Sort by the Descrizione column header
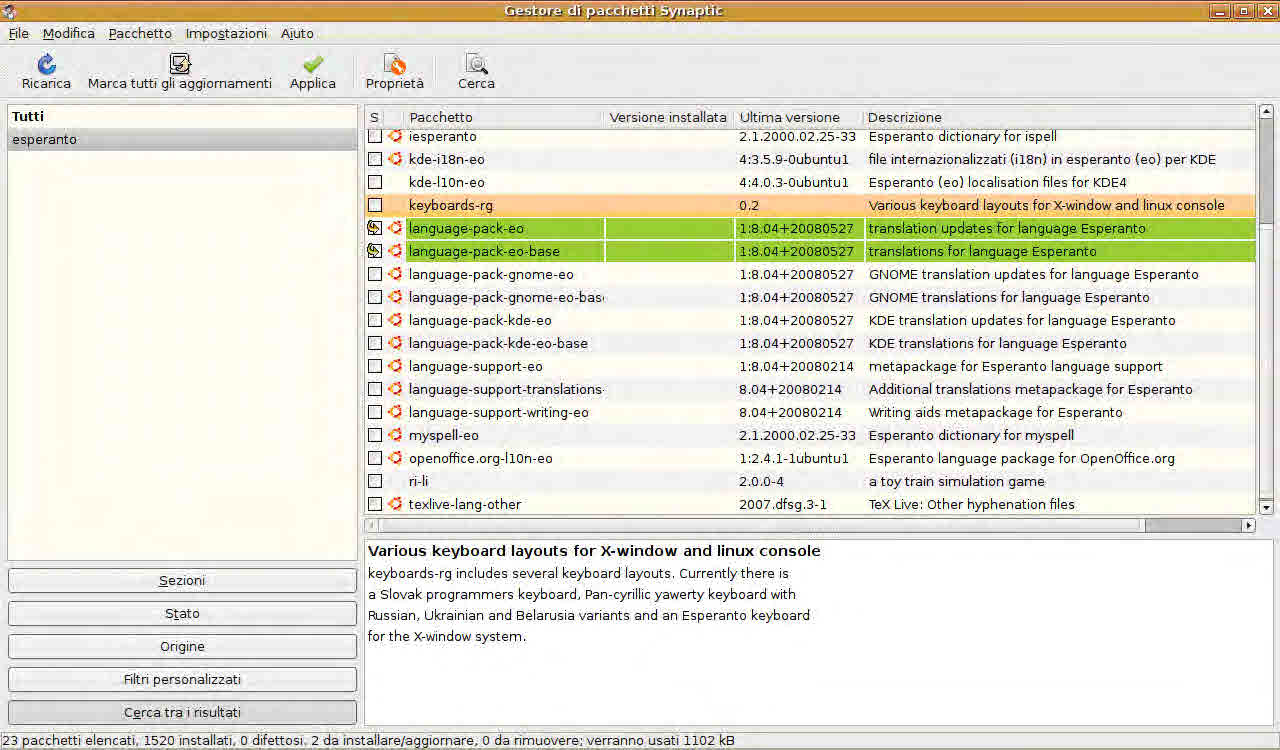1280x750 pixels. click(1060, 117)
